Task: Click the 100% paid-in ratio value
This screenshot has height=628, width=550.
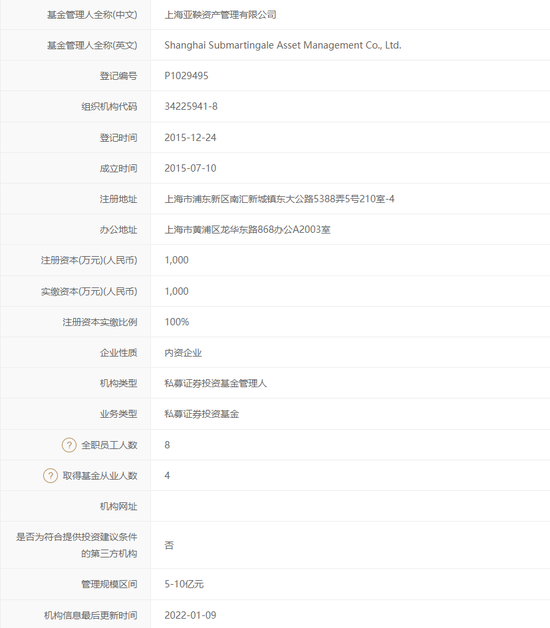Action: coord(177,322)
